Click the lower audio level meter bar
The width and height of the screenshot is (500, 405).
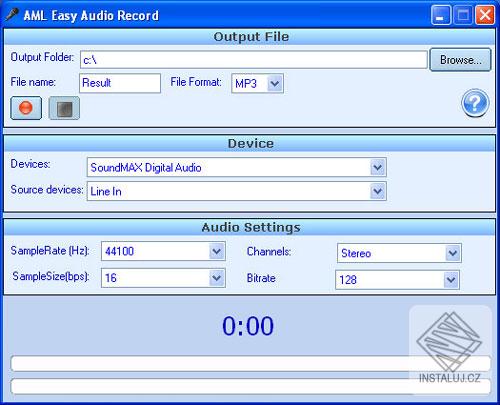[251, 386]
